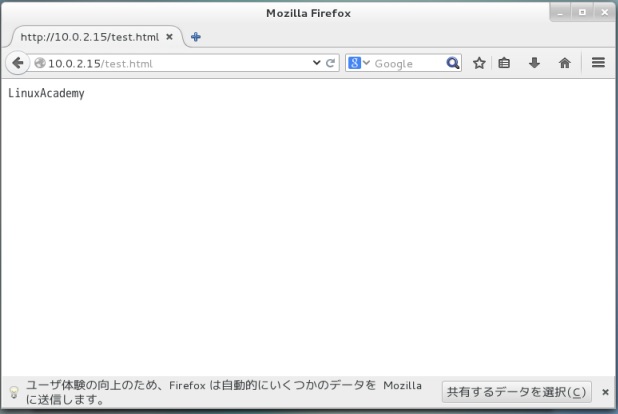The image size is (618, 414).
Task: Minimize the Firefox window
Action: (560, 13)
